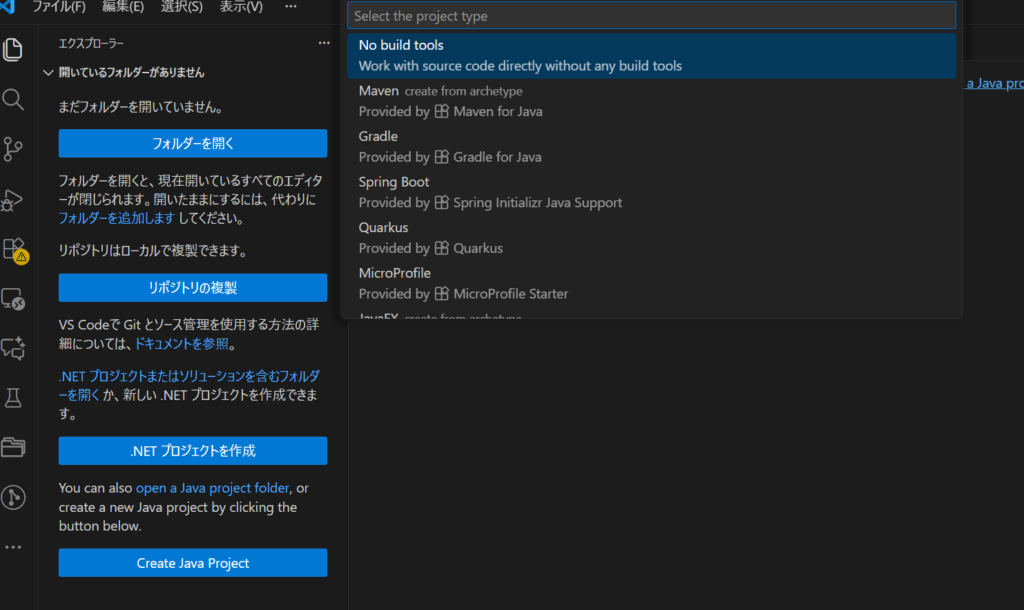
Task: Open the Run and Debug icon
Action: [x=13, y=200]
